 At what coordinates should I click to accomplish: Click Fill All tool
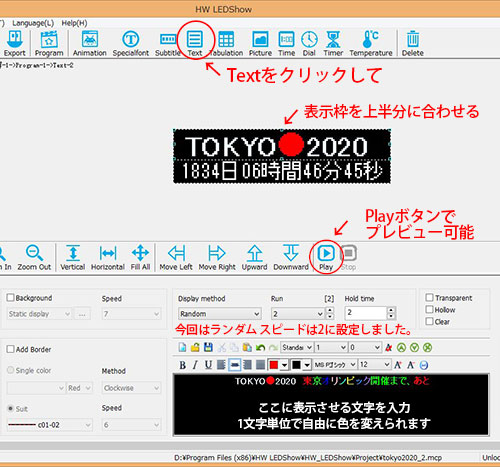[x=140, y=258]
